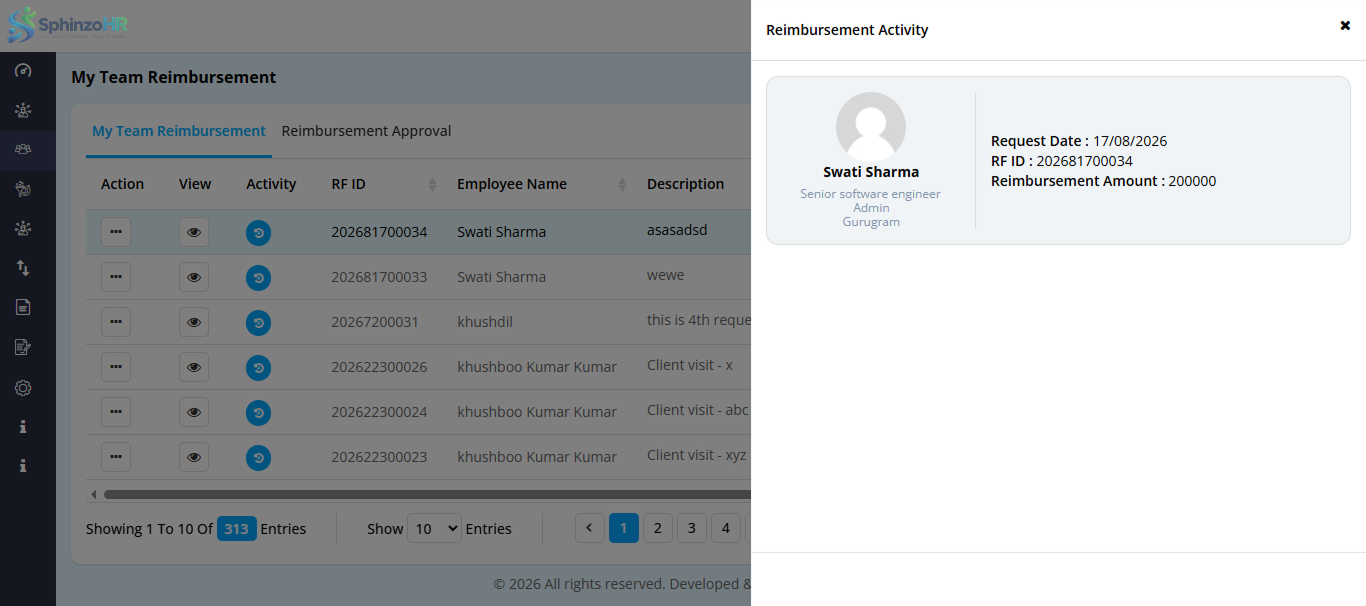The width and height of the screenshot is (1366, 606).
Task: View request 202681700033 using its eye button
Action: click(x=194, y=277)
